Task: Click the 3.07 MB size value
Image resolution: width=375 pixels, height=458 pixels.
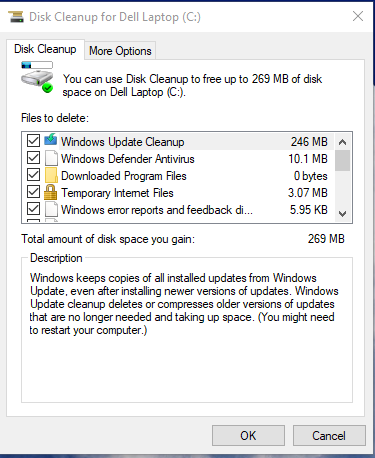Action: [x=308, y=193]
